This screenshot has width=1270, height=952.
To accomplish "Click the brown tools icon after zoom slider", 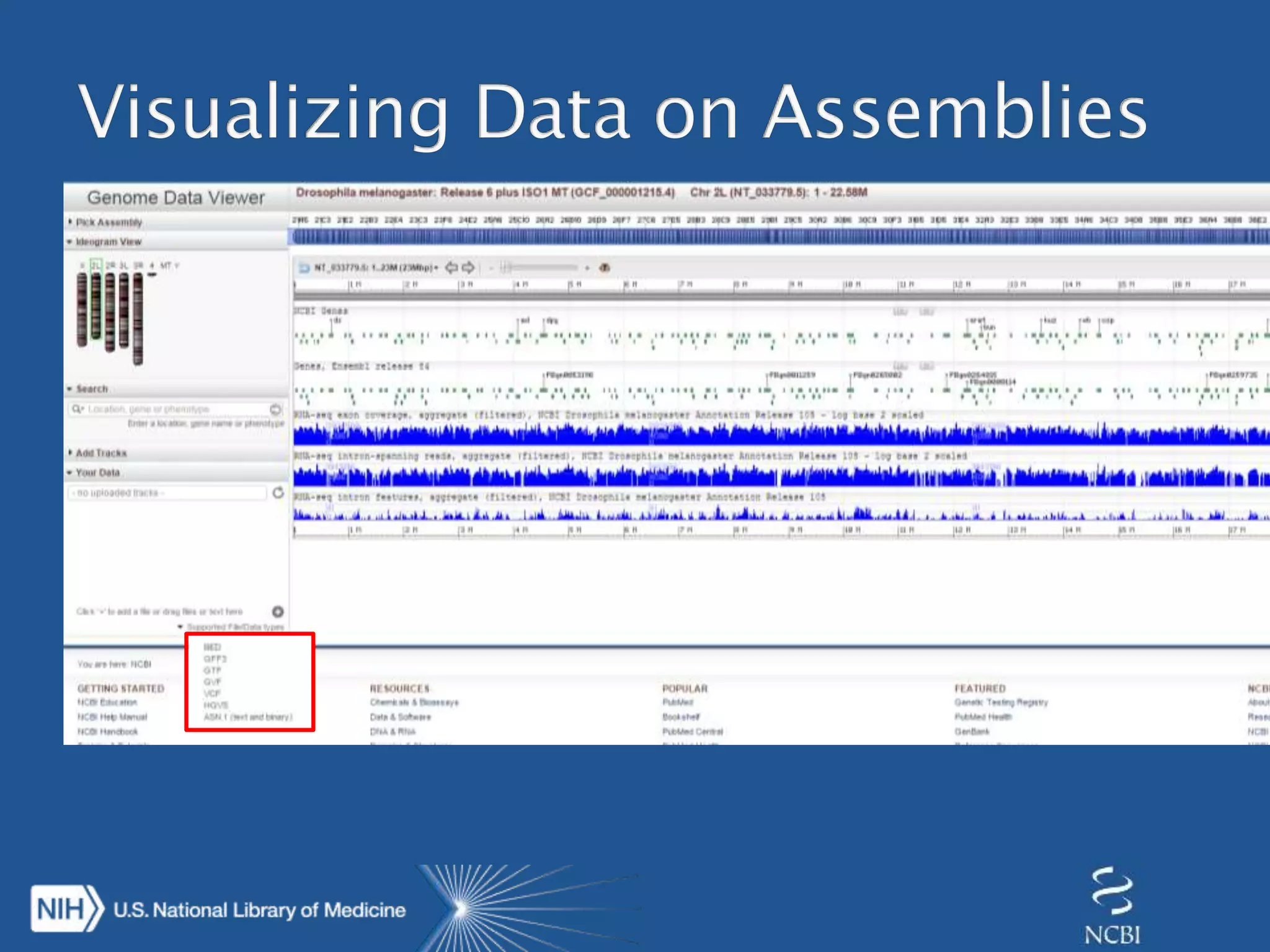I will pyautogui.click(x=605, y=268).
